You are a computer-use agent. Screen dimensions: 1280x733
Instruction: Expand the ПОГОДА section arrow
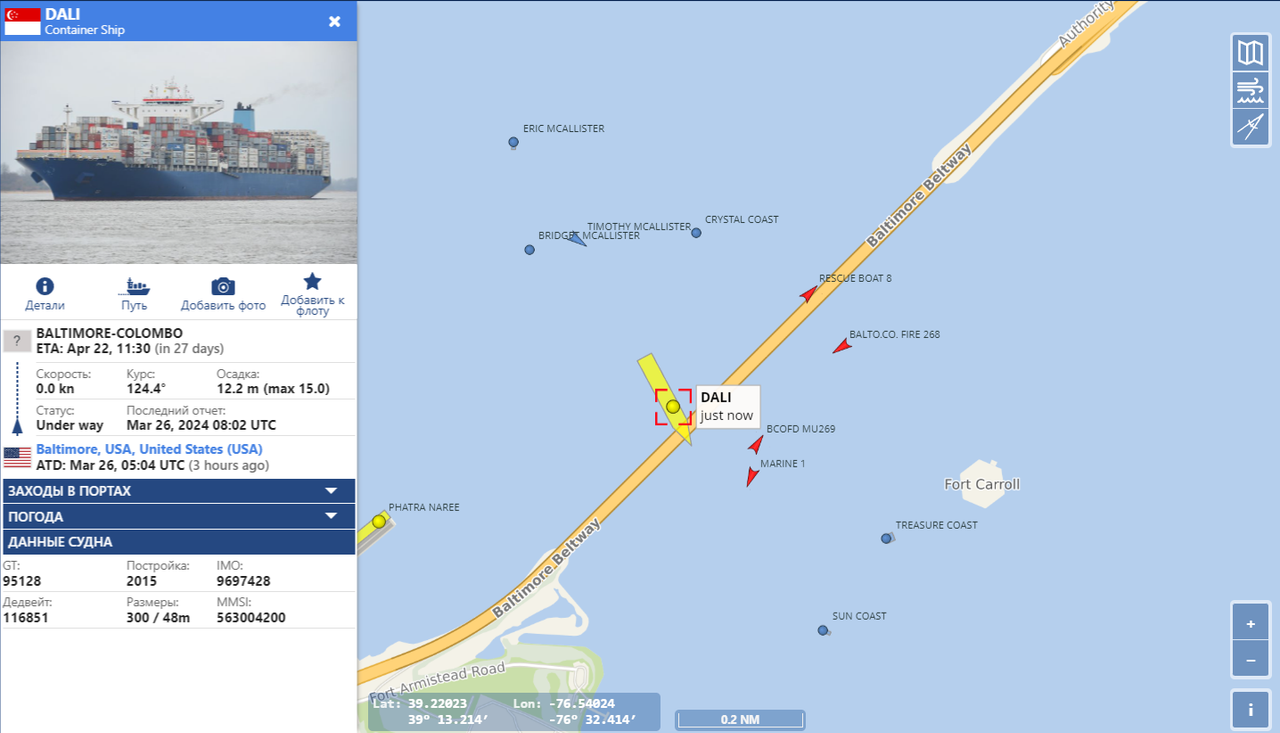[x=331, y=517]
